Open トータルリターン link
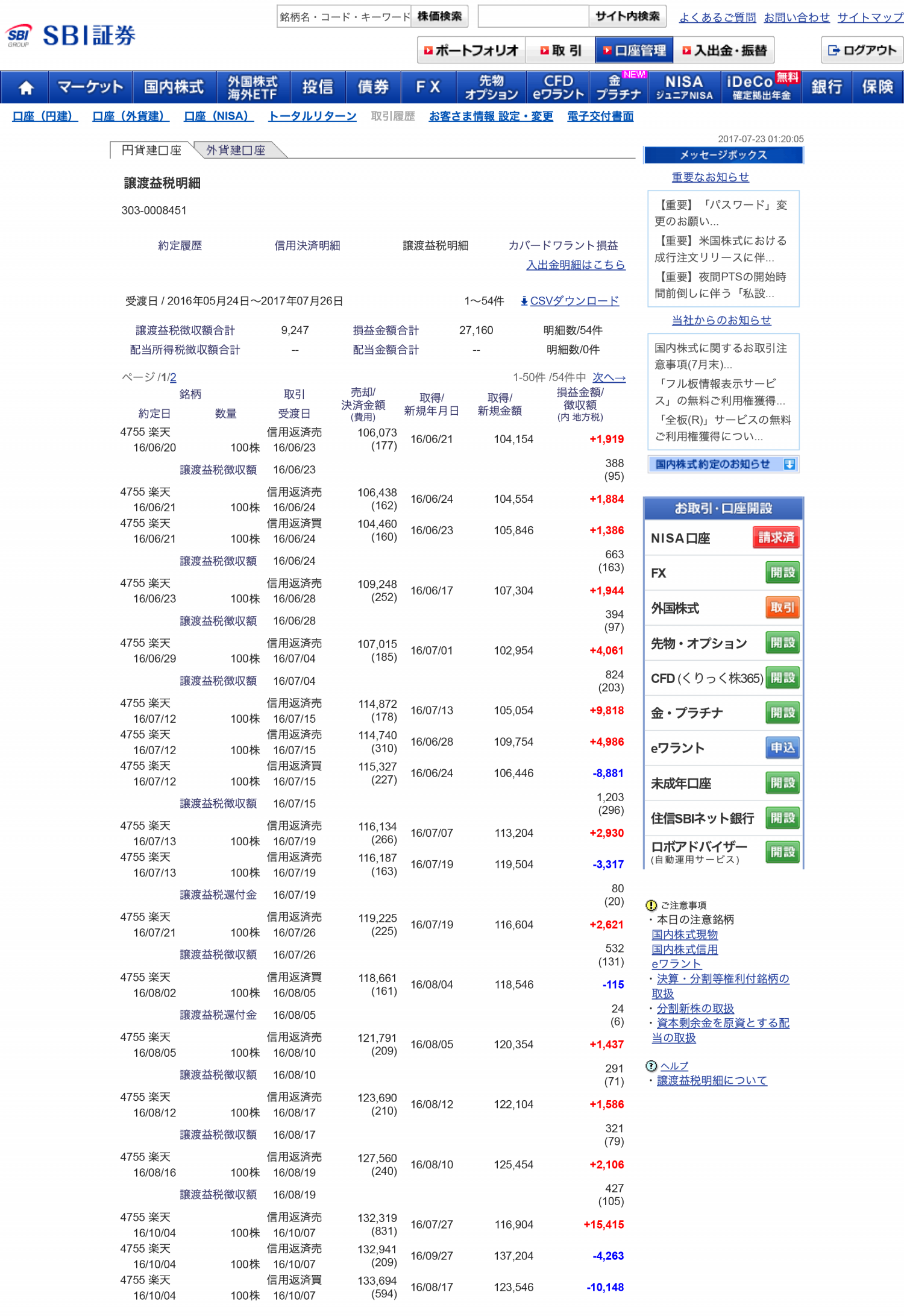Screen dimensions: 904x1316 [x=312, y=116]
